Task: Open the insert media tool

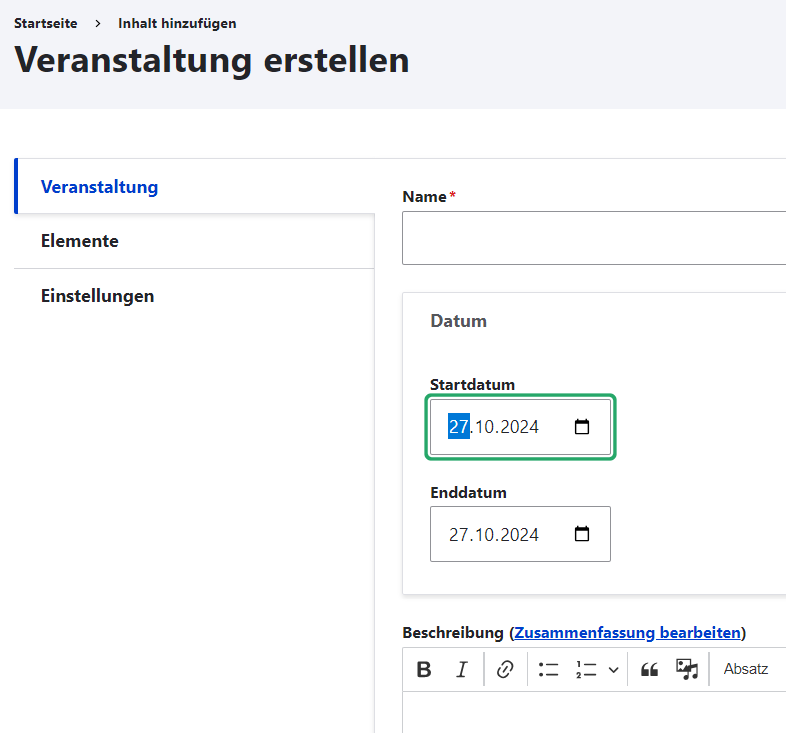Action: tap(687, 670)
